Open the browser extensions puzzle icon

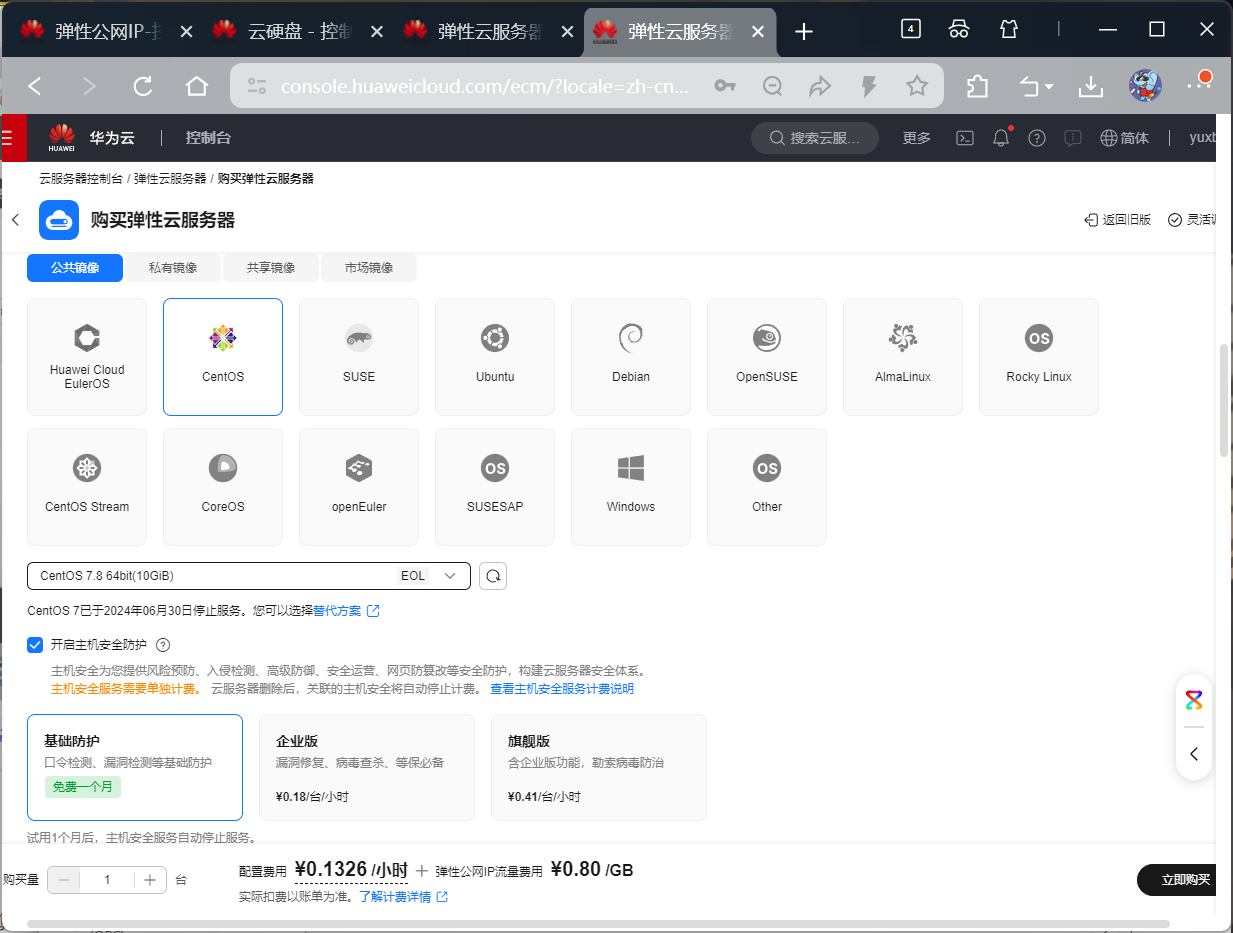coord(977,87)
